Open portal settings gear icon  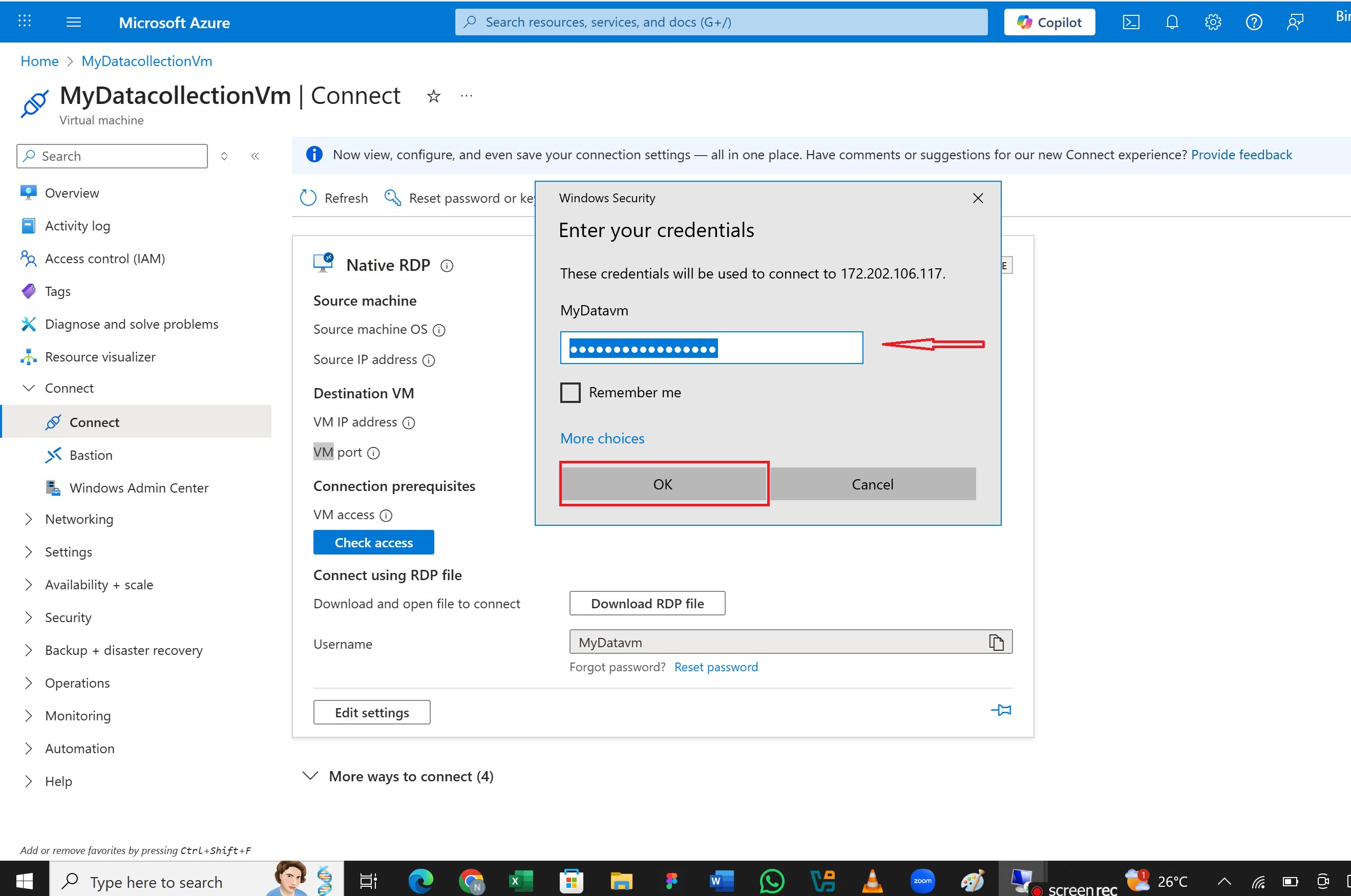click(1213, 23)
